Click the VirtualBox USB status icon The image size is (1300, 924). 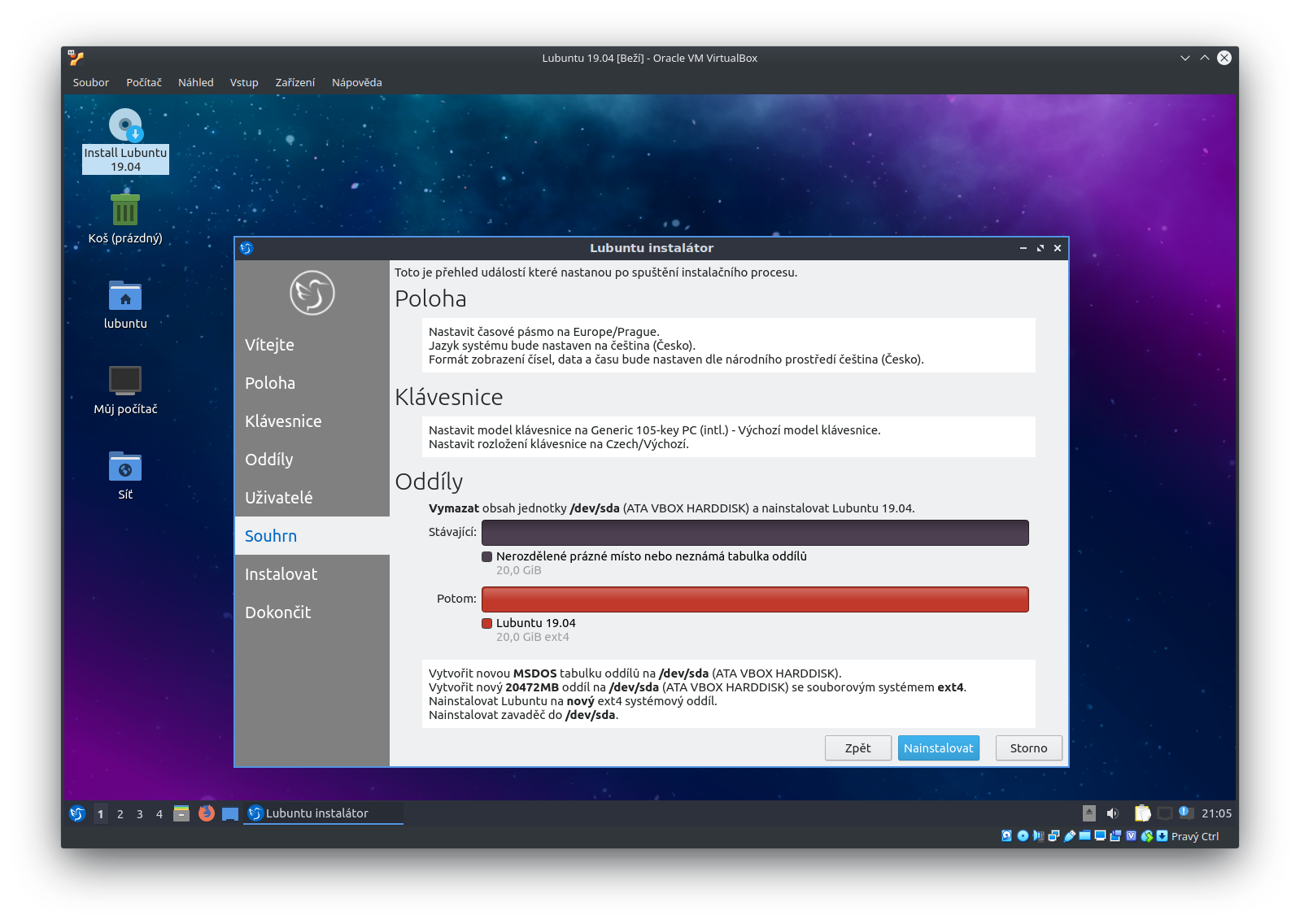(1069, 836)
